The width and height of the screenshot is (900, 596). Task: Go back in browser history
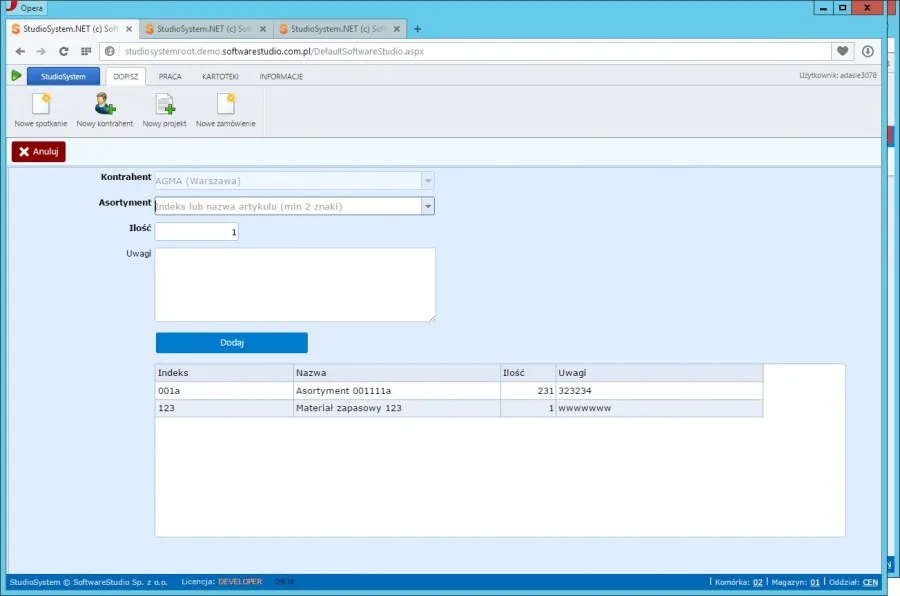coord(20,51)
